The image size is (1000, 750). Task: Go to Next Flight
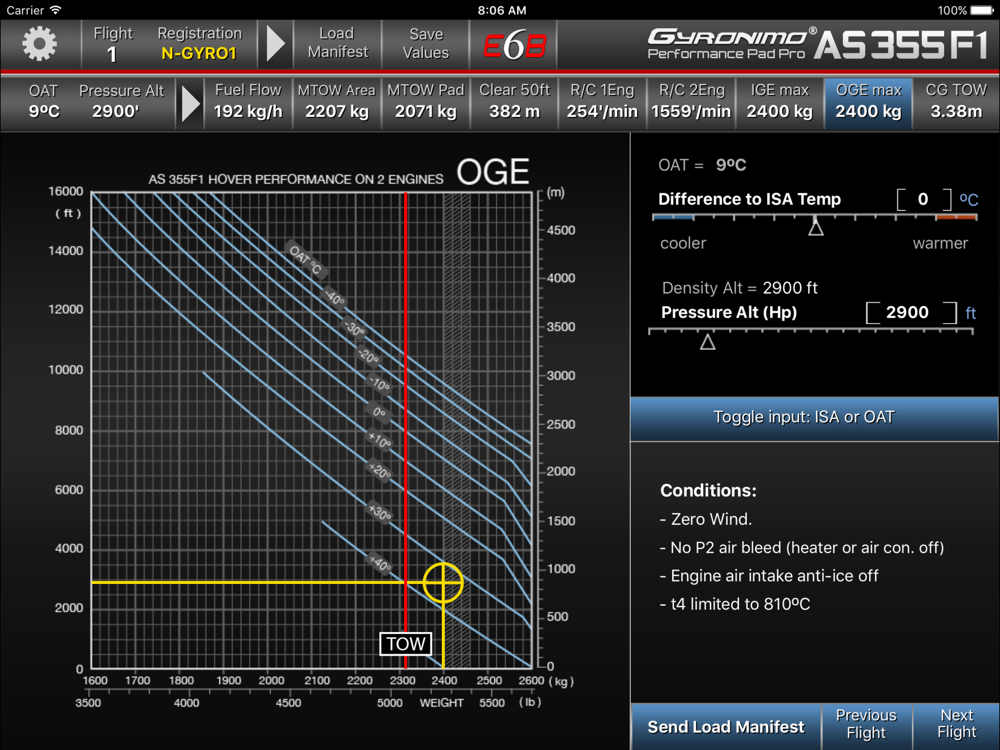956,724
